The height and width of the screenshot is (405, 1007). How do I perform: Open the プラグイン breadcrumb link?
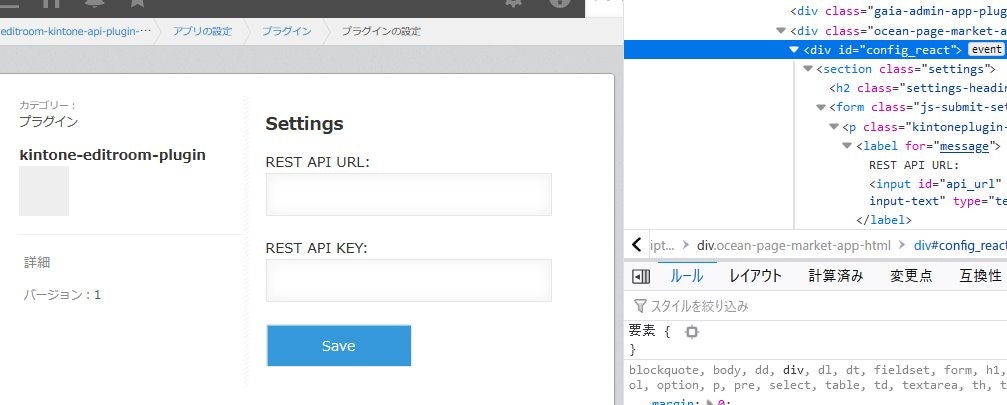point(286,31)
